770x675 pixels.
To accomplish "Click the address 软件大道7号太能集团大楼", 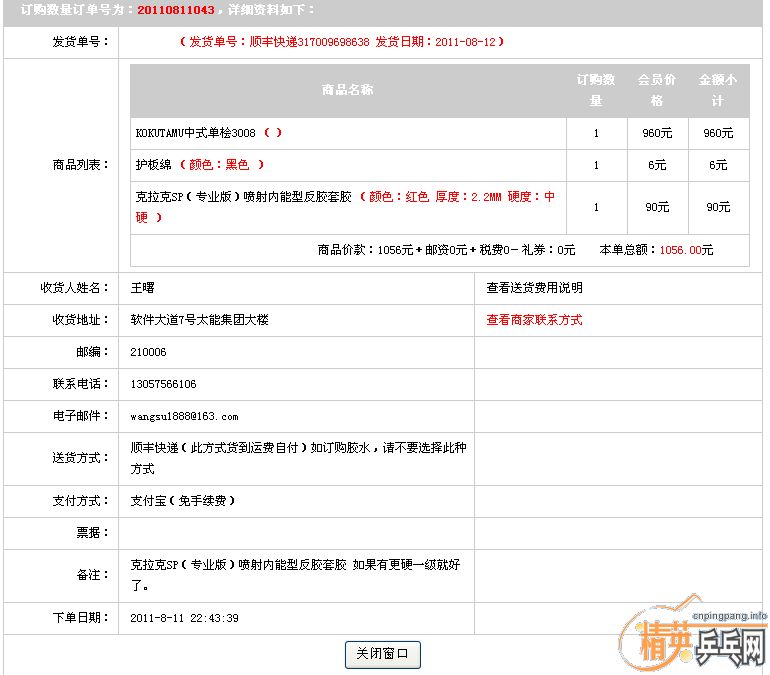I will tap(199, 320).
